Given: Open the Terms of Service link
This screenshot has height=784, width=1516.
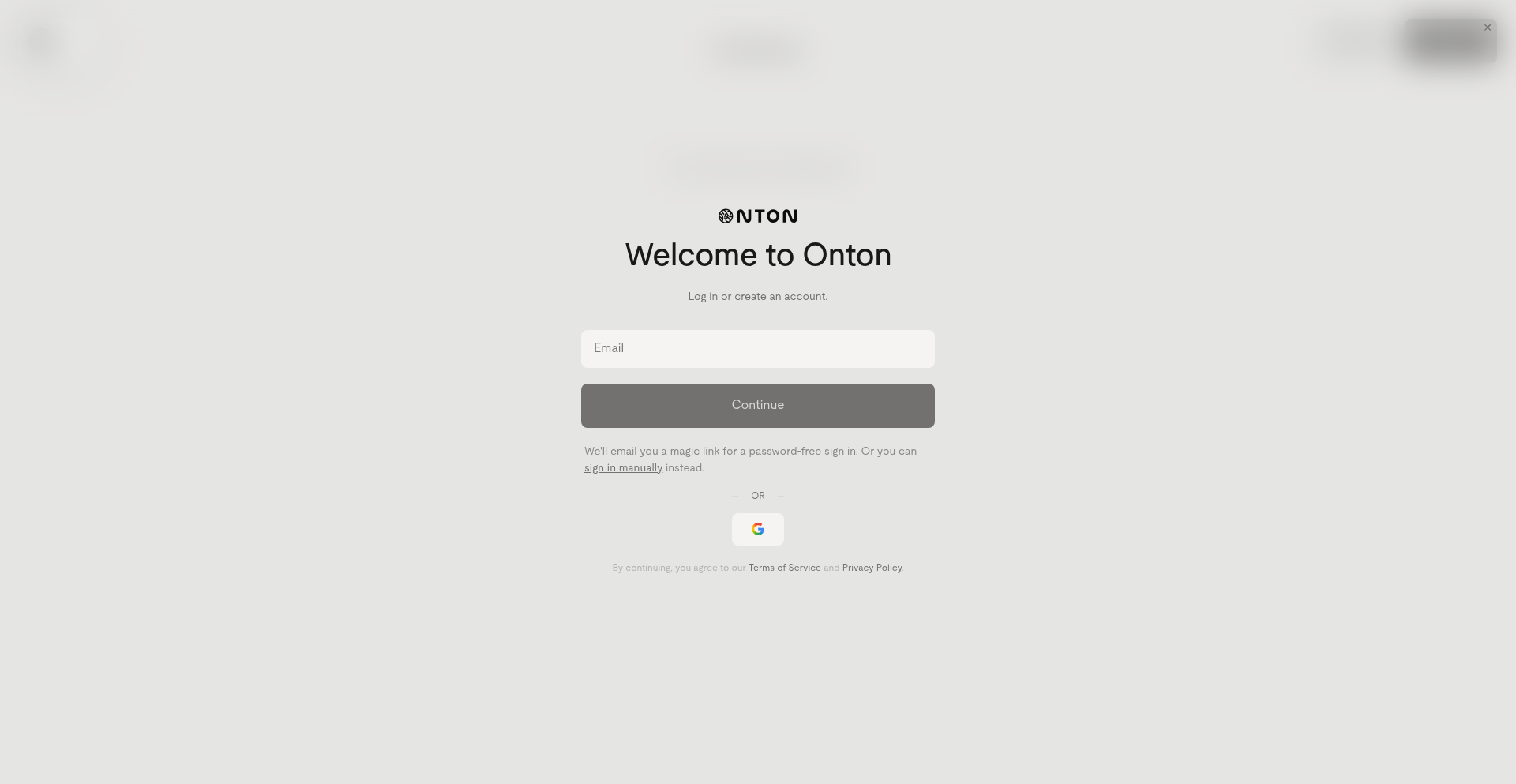Looking at the screenshot, I should [785, 568].
